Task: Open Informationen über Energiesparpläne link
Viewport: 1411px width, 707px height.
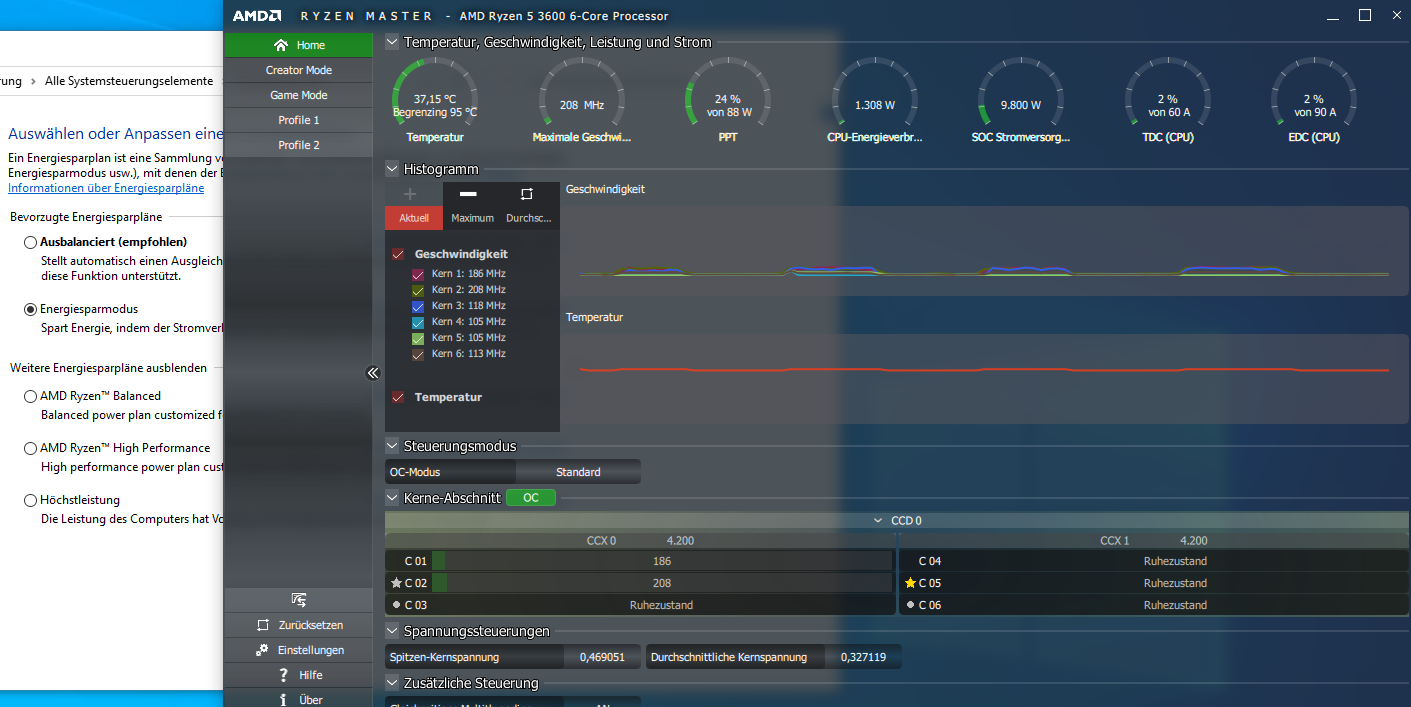Action: point(106,188)
